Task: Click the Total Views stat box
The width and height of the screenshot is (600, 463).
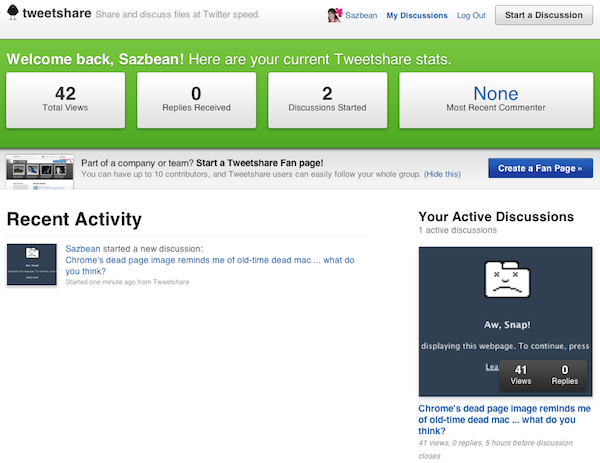Action: pyautogui.click(x=65, y=101)
